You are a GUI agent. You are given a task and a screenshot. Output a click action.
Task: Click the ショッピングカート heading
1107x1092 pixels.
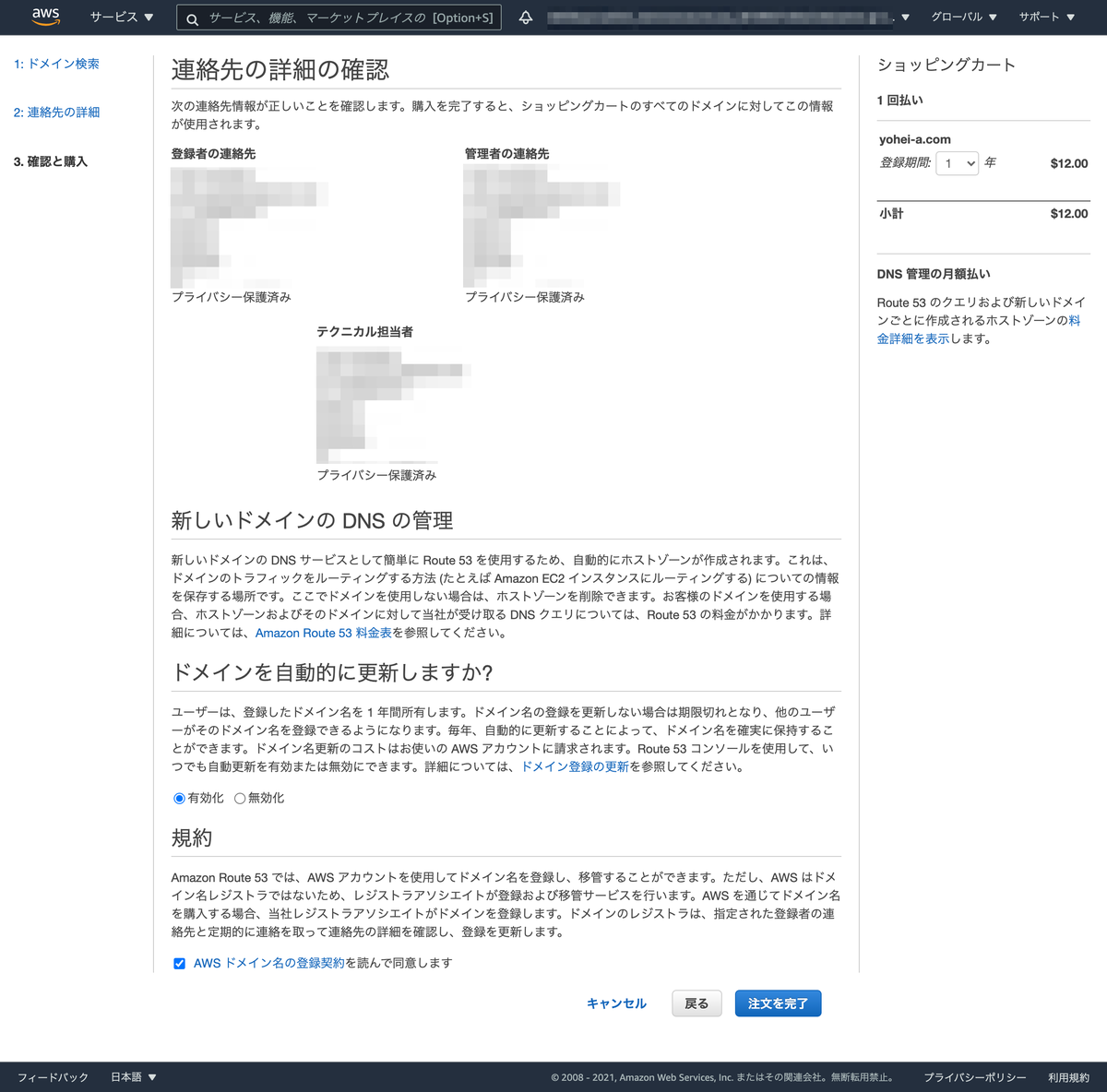coord(946,65)
